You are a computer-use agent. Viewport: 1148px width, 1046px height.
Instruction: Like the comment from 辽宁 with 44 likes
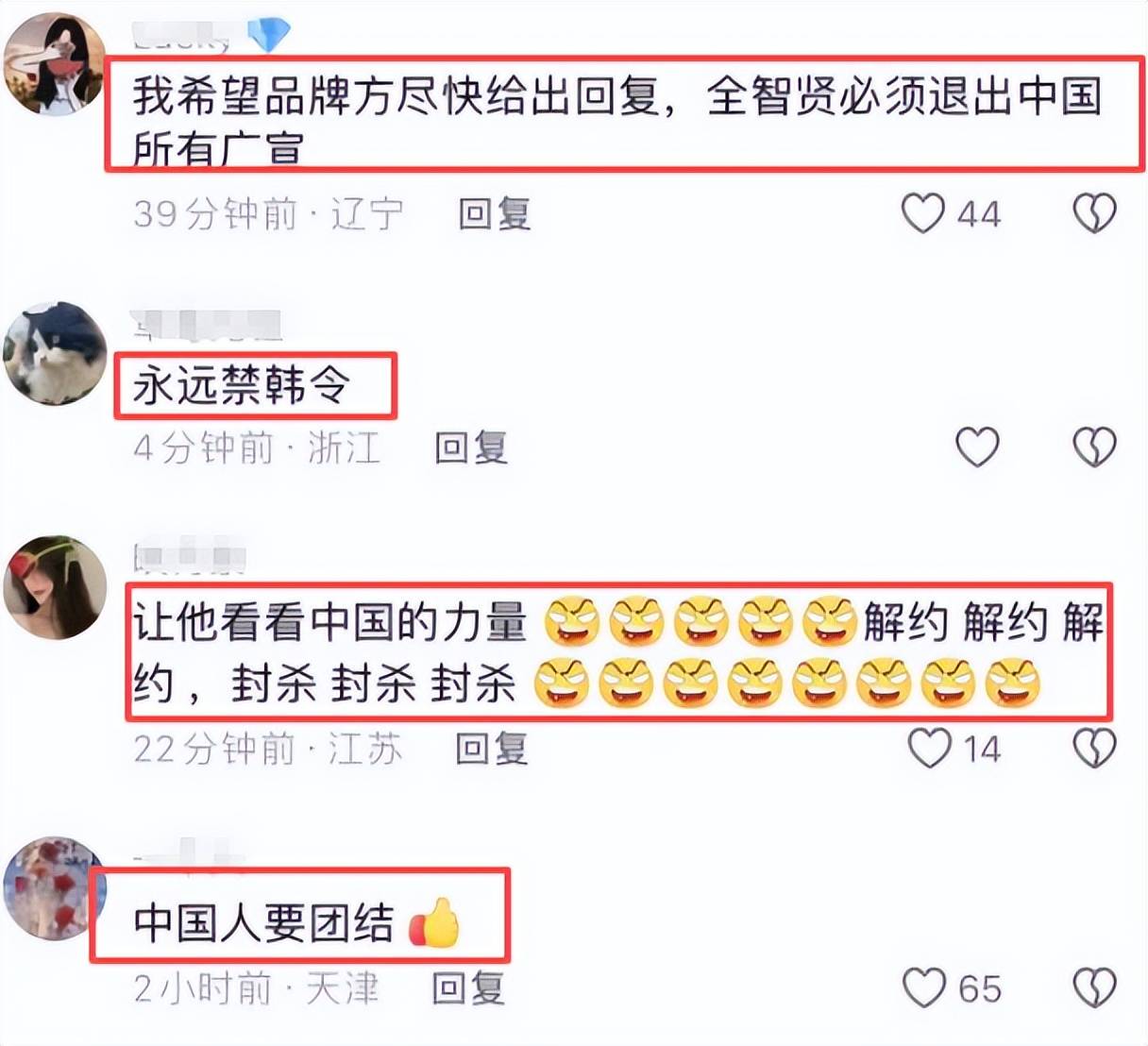pos(923,213)
